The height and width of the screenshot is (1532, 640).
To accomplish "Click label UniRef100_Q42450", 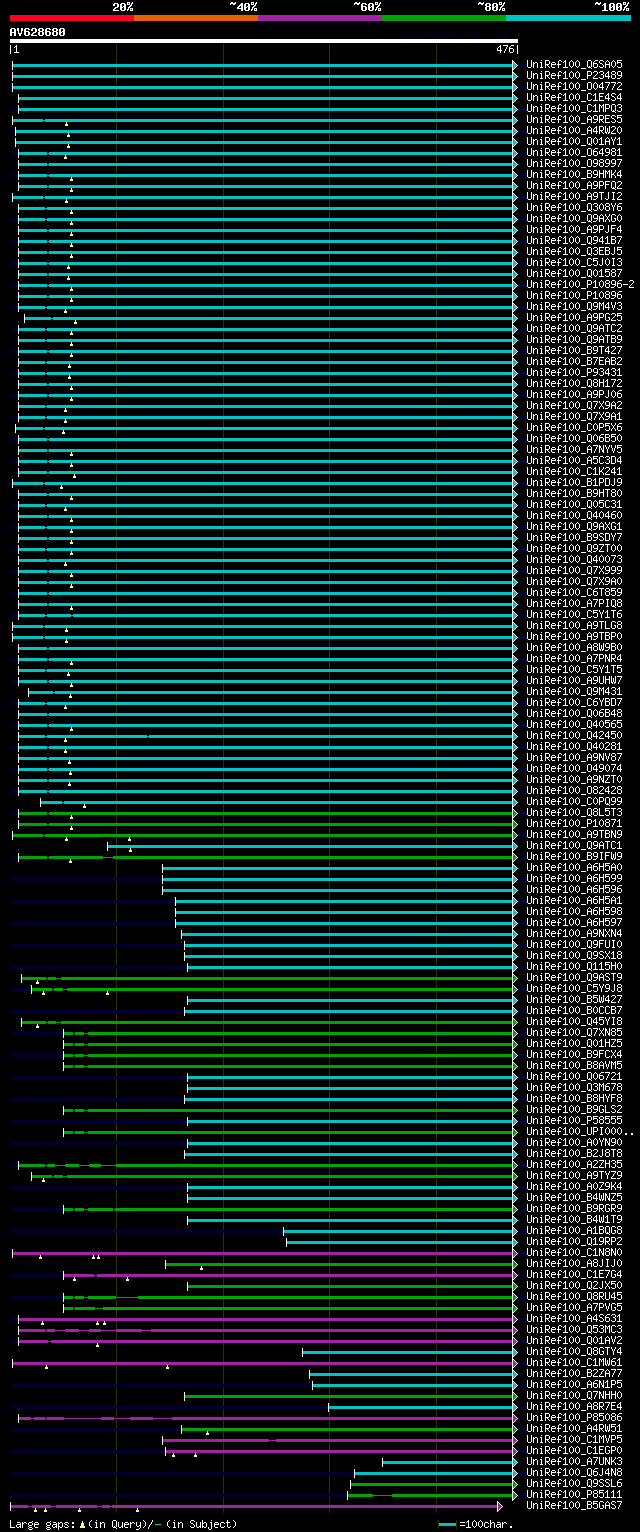I will (x=574, y=735).
